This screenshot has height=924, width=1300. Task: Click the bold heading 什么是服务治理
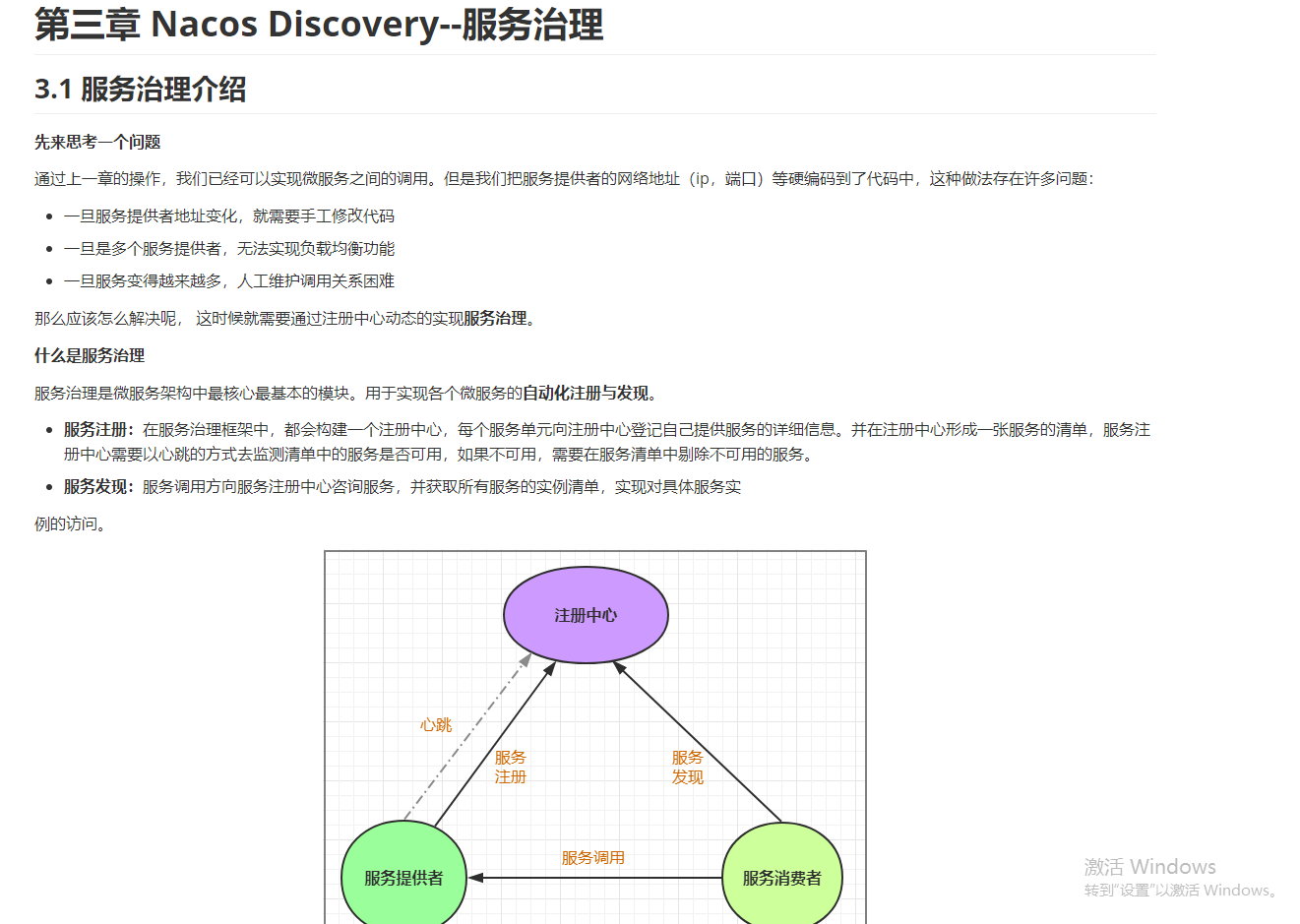point(90,355)
